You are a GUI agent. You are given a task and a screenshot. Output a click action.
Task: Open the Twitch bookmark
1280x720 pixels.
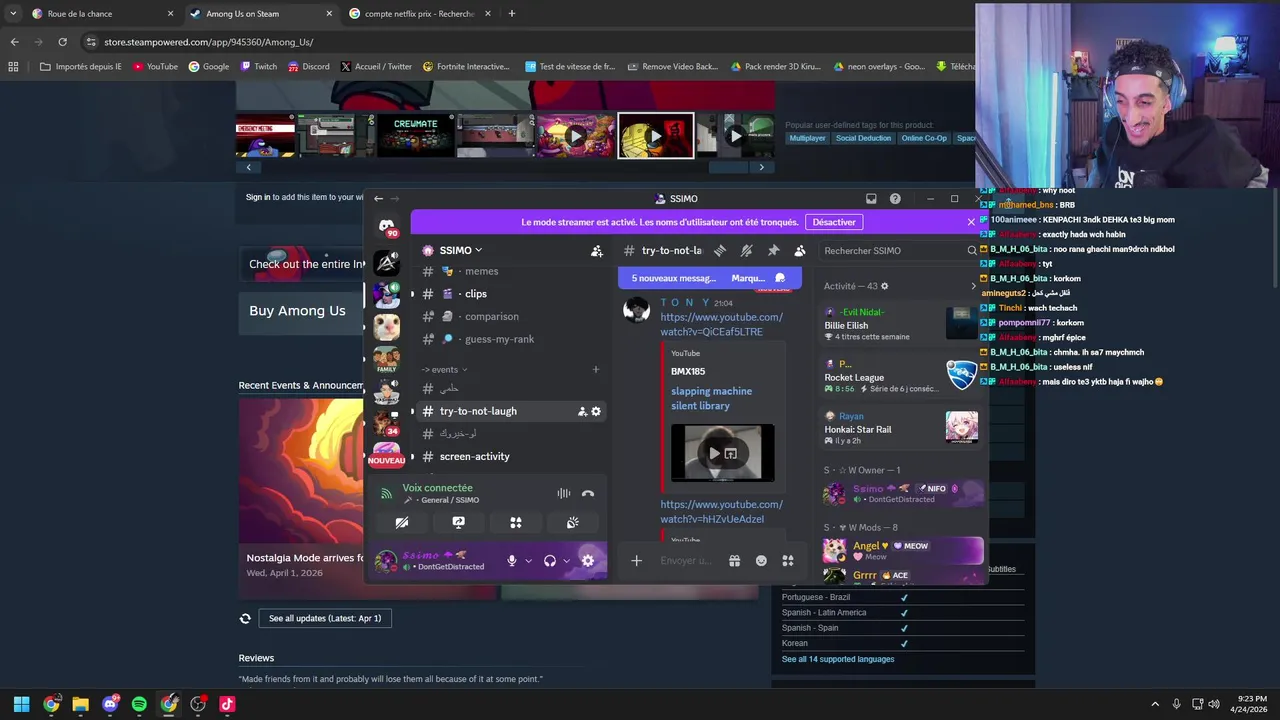point(259,67)
